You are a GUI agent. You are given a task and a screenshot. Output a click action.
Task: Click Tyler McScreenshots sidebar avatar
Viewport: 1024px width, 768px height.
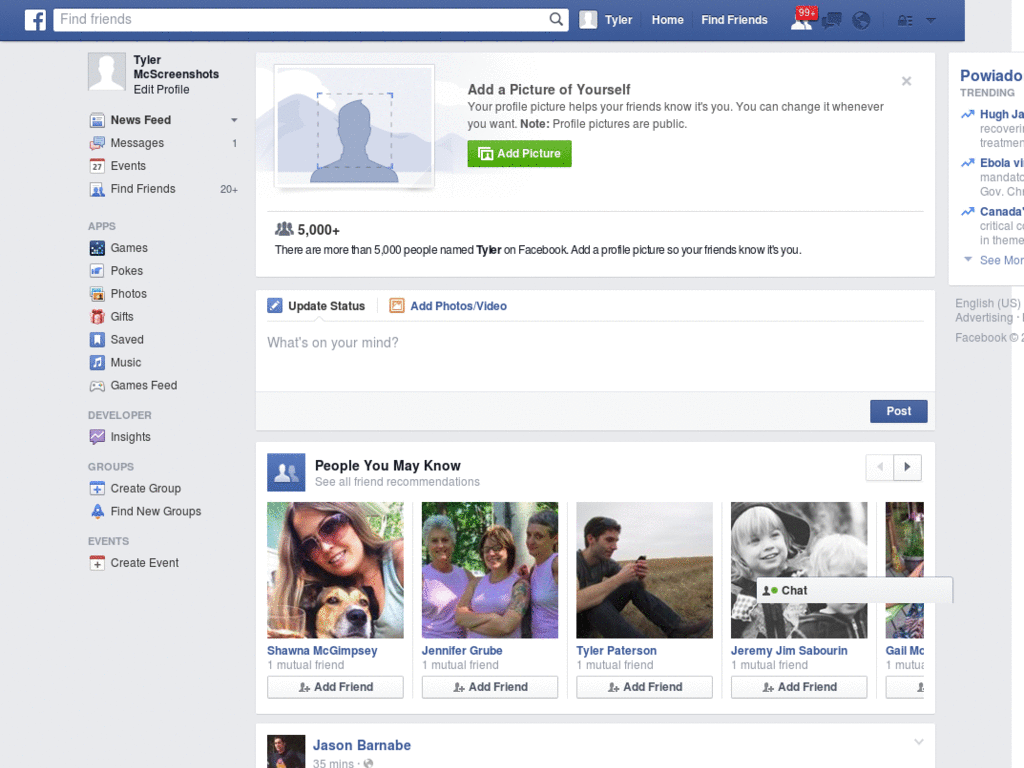click(106, 71)
